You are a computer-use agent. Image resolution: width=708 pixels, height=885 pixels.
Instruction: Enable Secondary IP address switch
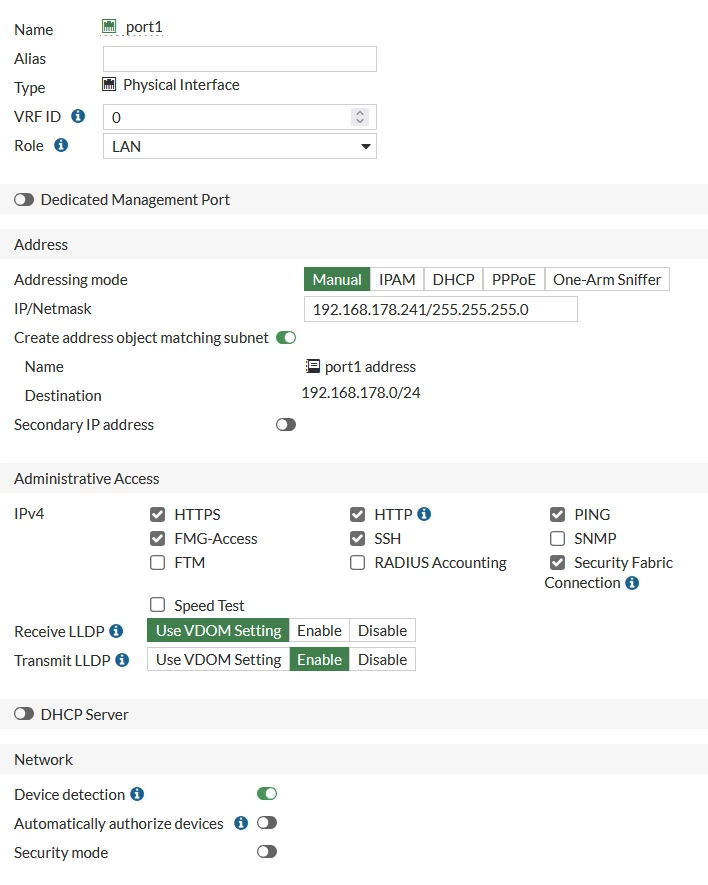coord(286,424)
